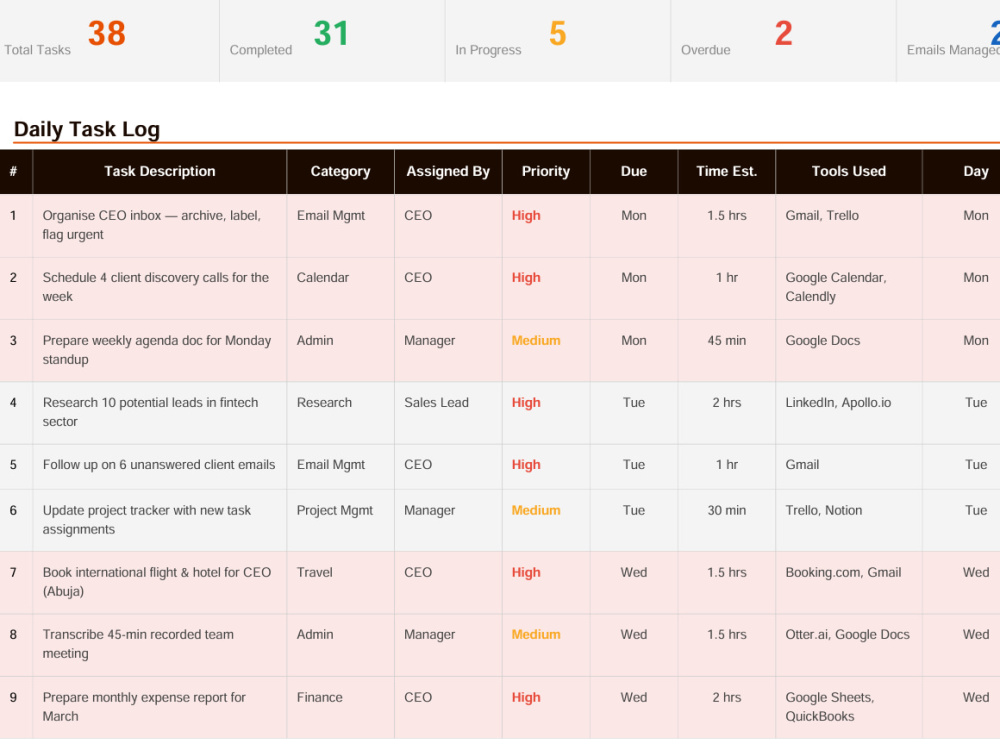Click the Calendar category cell

tap(341, 288)
